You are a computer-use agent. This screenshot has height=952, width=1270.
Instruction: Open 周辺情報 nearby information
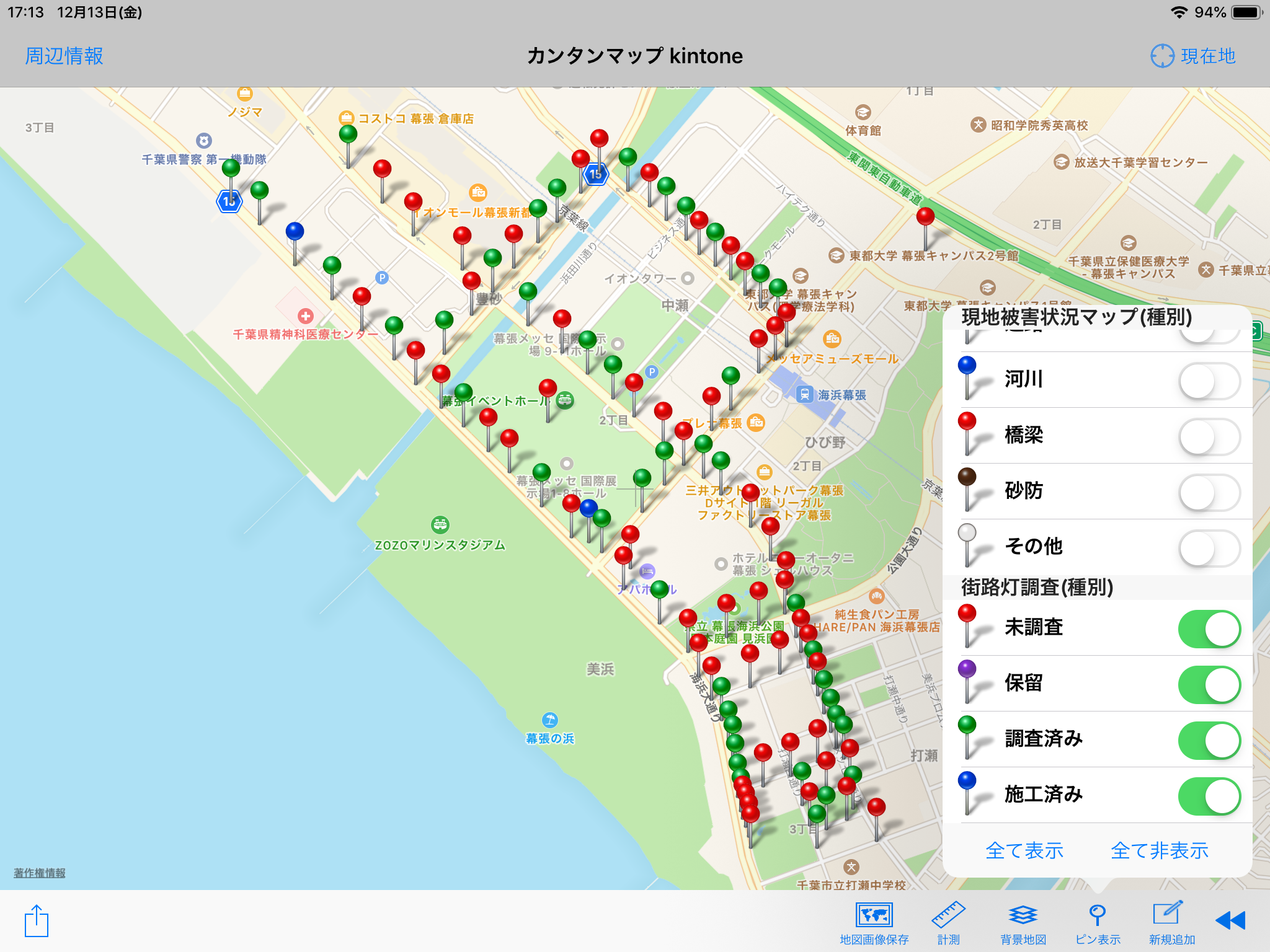[64, 56]
